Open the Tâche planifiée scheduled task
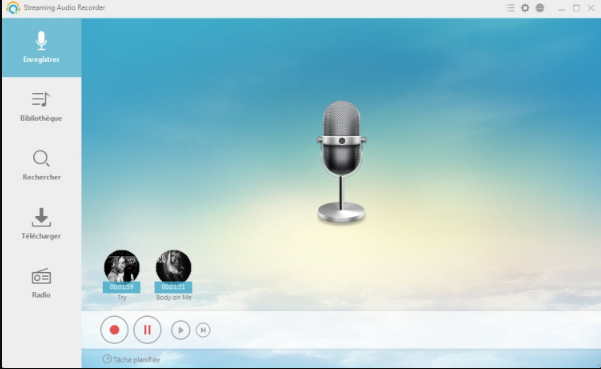Viewport: 601px width, 369px height. click(x=131, y=359)
